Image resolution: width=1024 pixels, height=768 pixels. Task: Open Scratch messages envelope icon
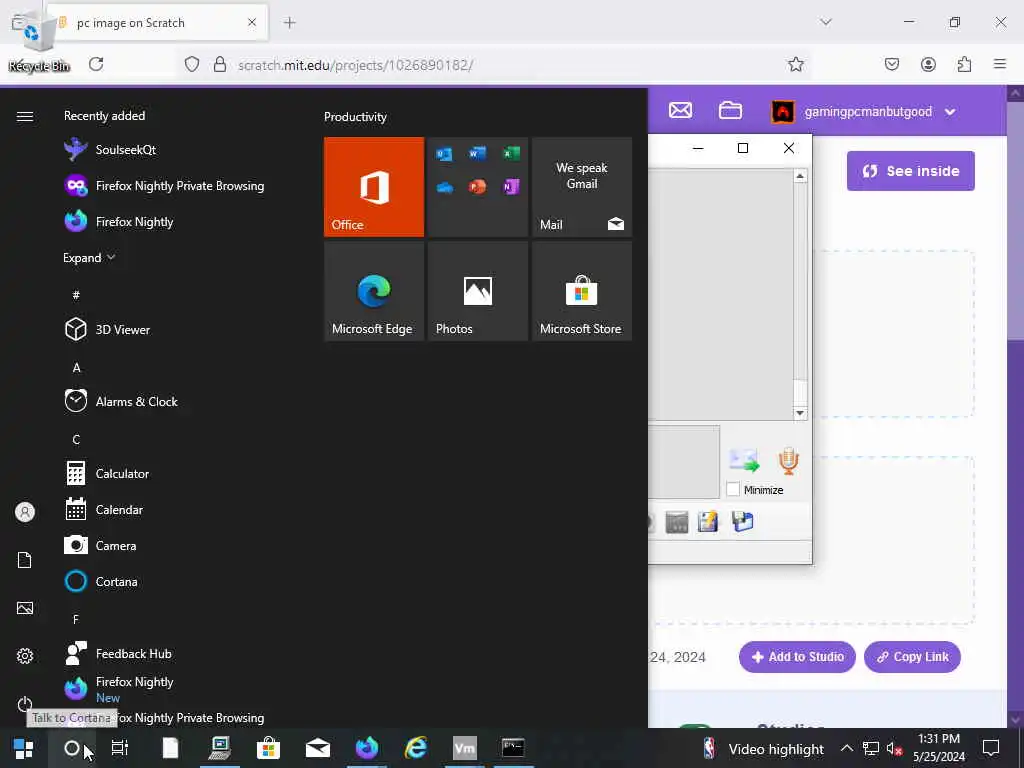point(680,110)
